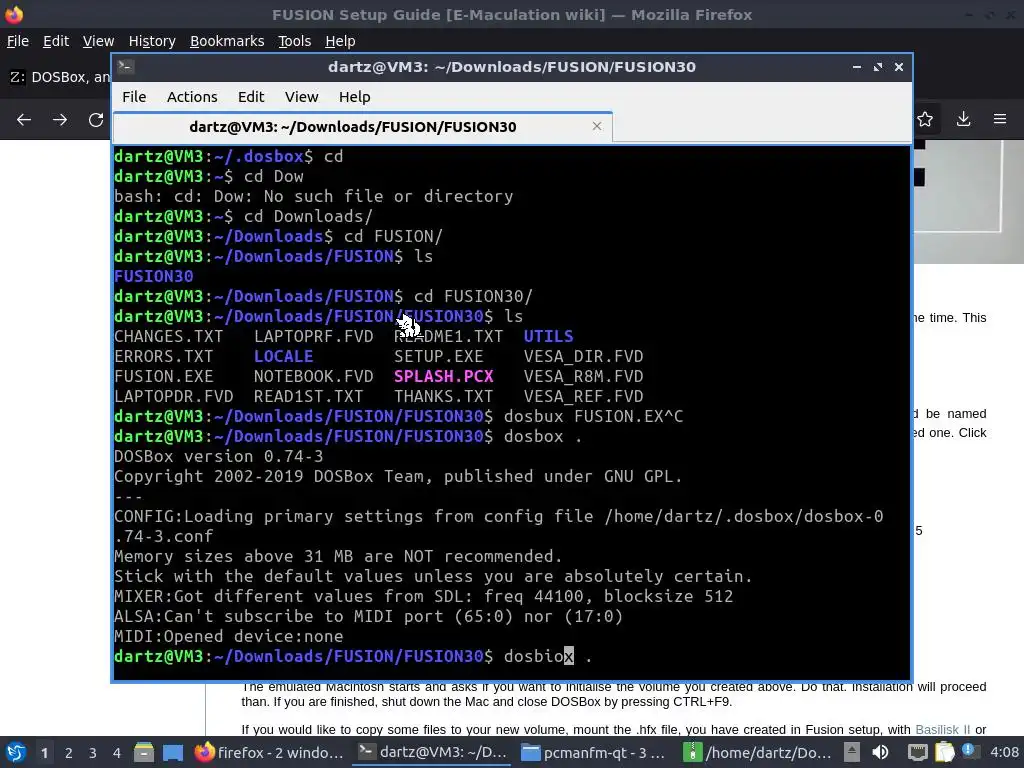Click the clock showing 4:08
This screenshot has height=768, width=1024.
[x=1004, y=752]
